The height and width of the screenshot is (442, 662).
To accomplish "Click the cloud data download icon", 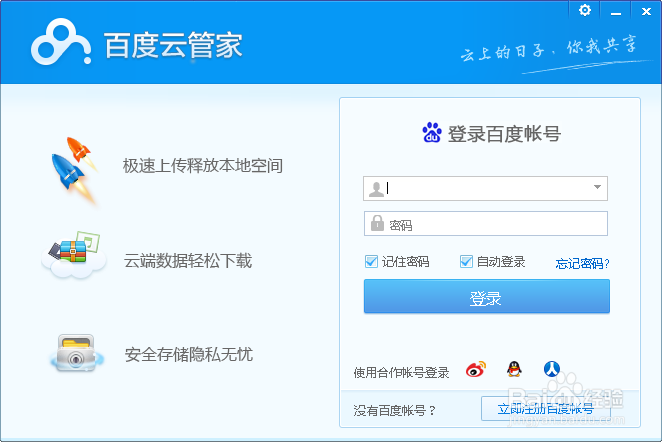I will point(74,255).
